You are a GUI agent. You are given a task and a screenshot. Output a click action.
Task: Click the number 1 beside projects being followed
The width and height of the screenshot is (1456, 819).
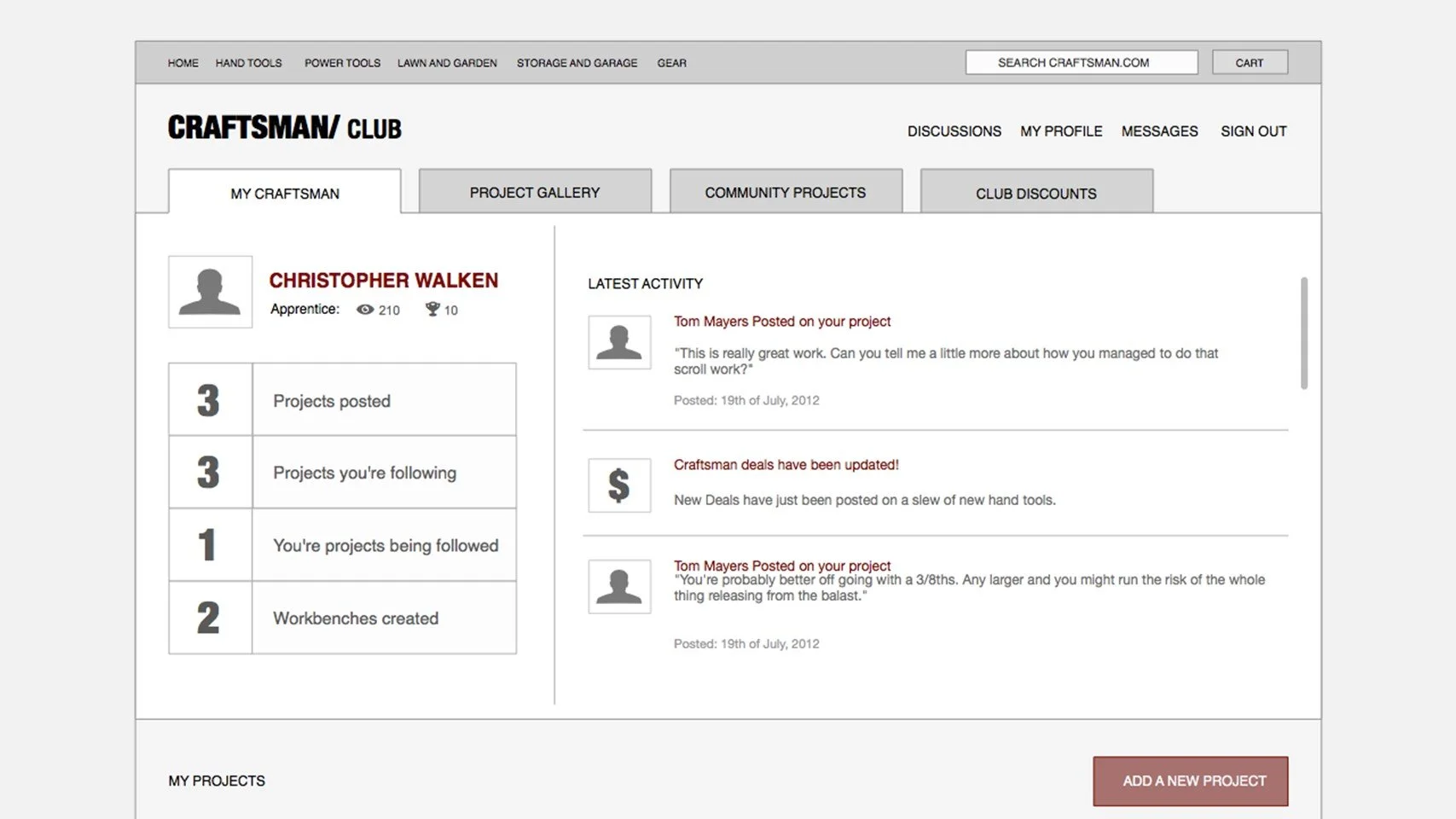pos(206,545)
